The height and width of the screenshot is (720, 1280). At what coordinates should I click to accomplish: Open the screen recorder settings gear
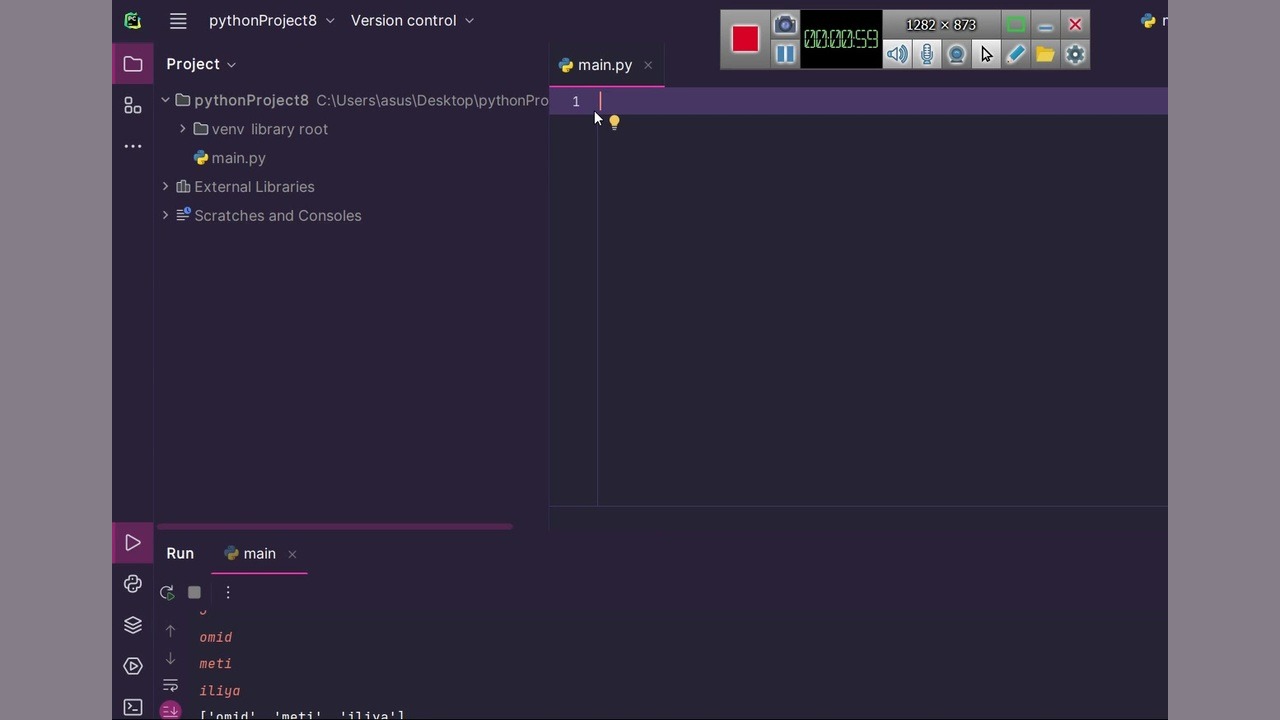[1075, 54]
